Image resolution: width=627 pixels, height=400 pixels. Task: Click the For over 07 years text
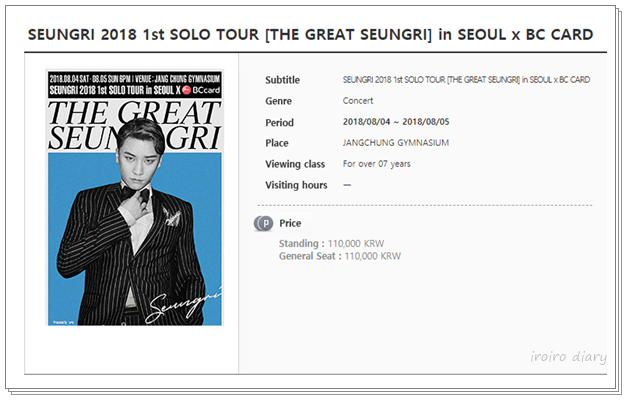click(x=376, y=164)
